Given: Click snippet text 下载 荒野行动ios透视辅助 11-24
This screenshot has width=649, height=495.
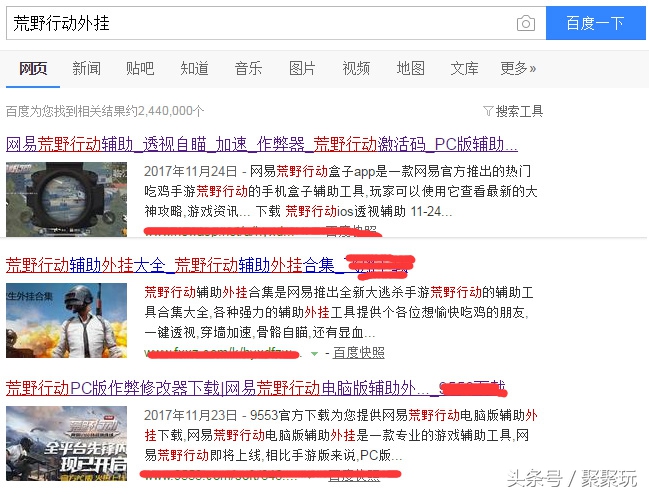Looking at the screenshot, I should pyautogui.click(x=354, y=211).
